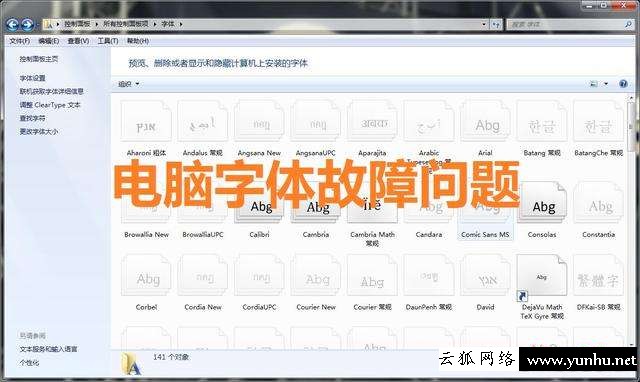Viewport: 640px width, 382px height.
Task: Select the BrowalliaUPC font label
Action: 202,235
